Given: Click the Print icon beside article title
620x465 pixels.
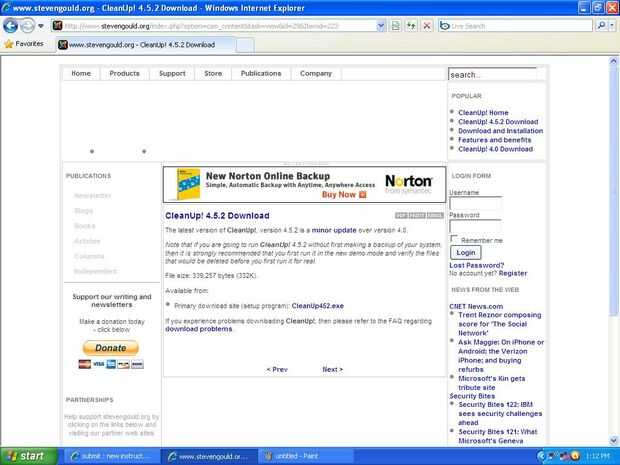Looking at the screenshot, I should coord(417,215).
